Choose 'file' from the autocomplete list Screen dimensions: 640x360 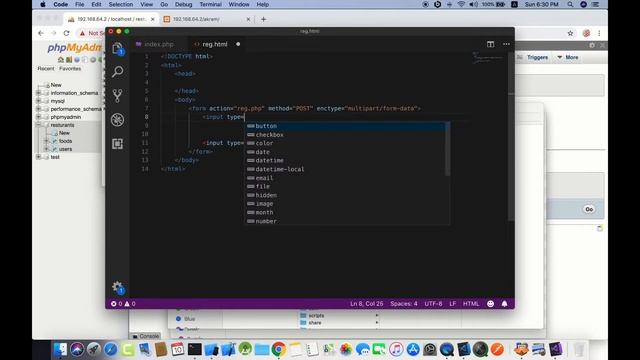click(x=347, y=187)
